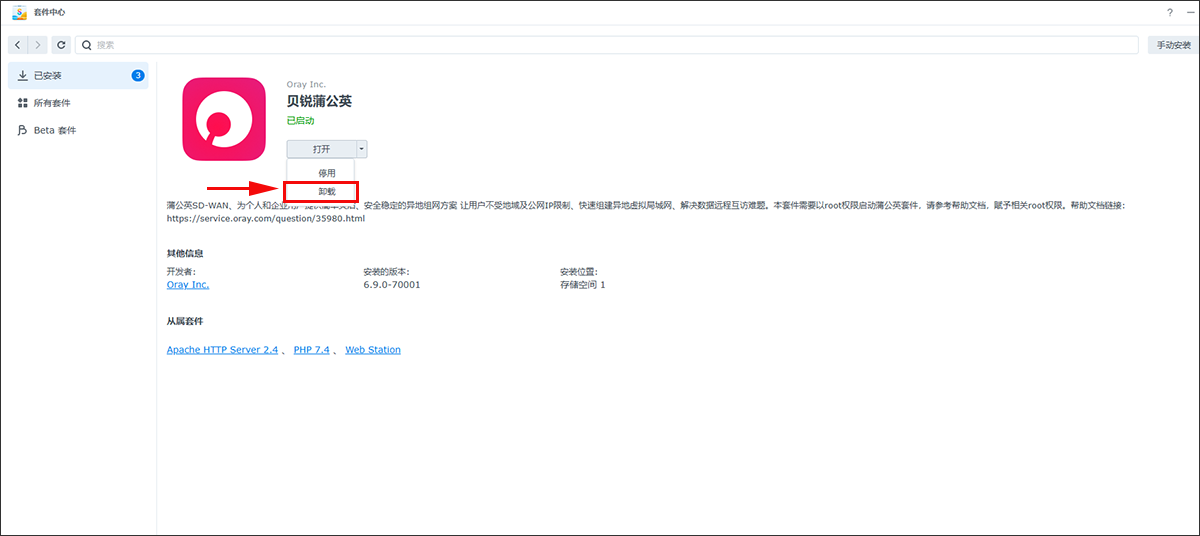Click the 手动安装 manual install button
The image size is (1200, 536).
coord(1173,45)
